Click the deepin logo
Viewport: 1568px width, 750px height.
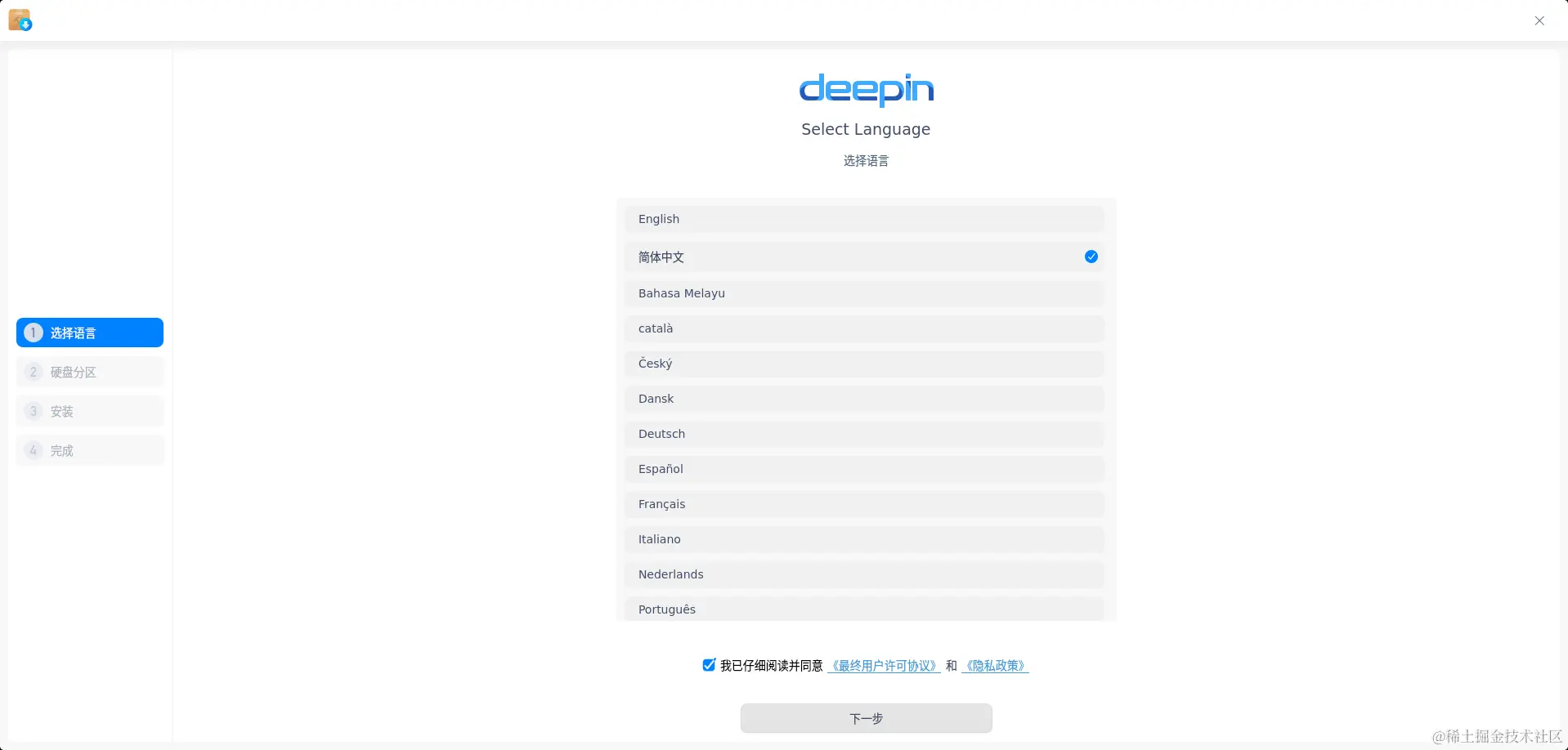pyautogui.click(x=867, y=89)
